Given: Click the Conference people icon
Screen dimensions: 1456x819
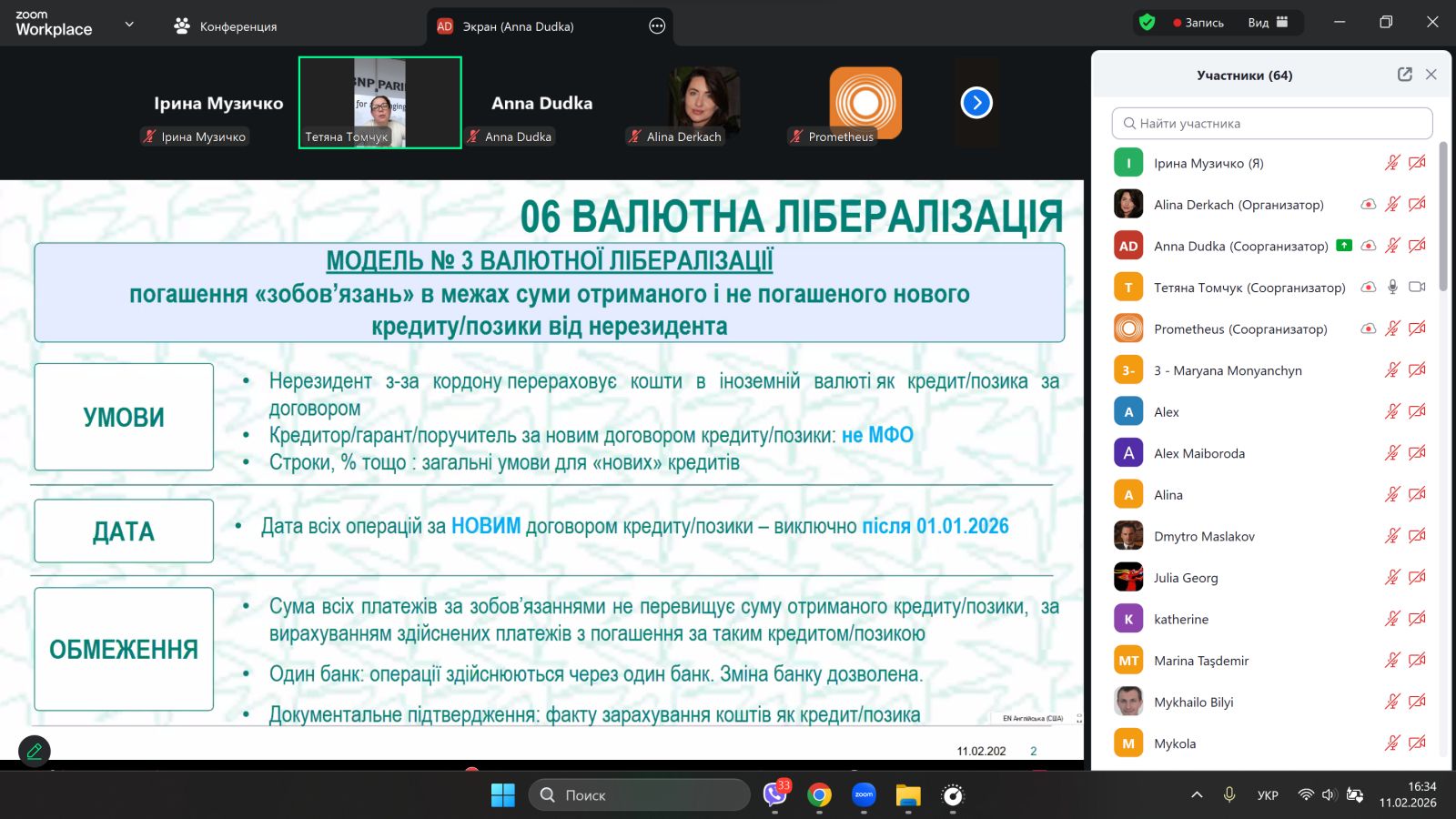Looking at the screenshot, I should click(x=182, y=26).
